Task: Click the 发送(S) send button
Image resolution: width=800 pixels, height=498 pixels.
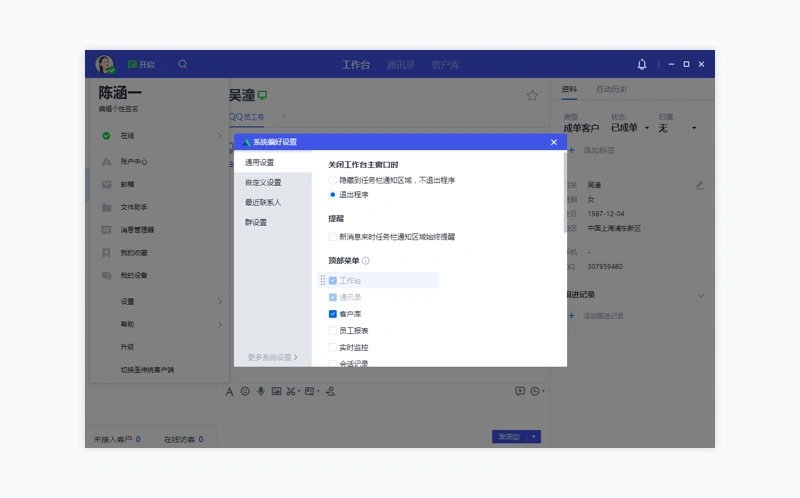Action: coord(510,437)
